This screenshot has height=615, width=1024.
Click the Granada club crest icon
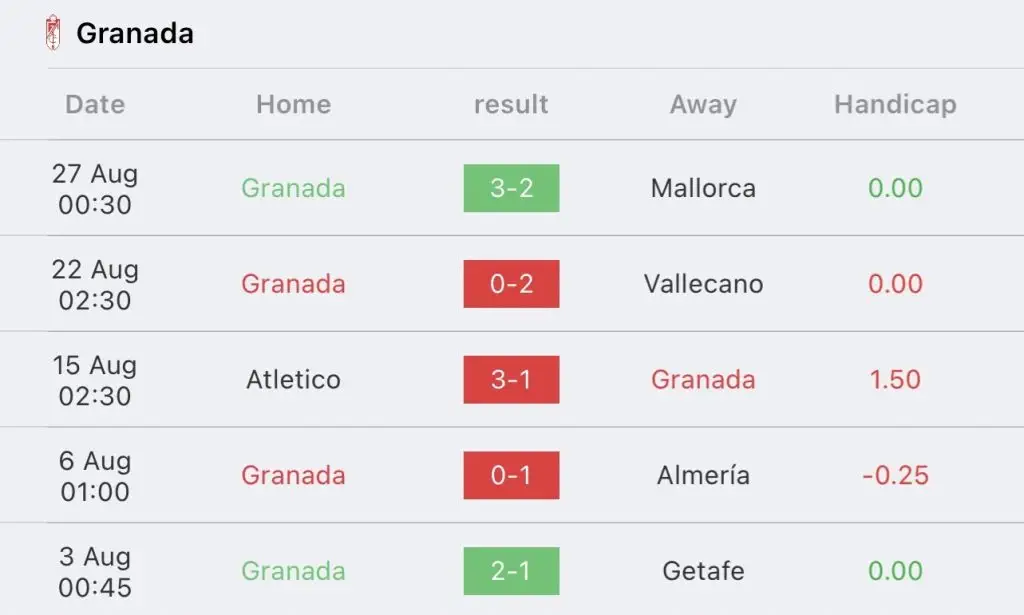[53, 33]
